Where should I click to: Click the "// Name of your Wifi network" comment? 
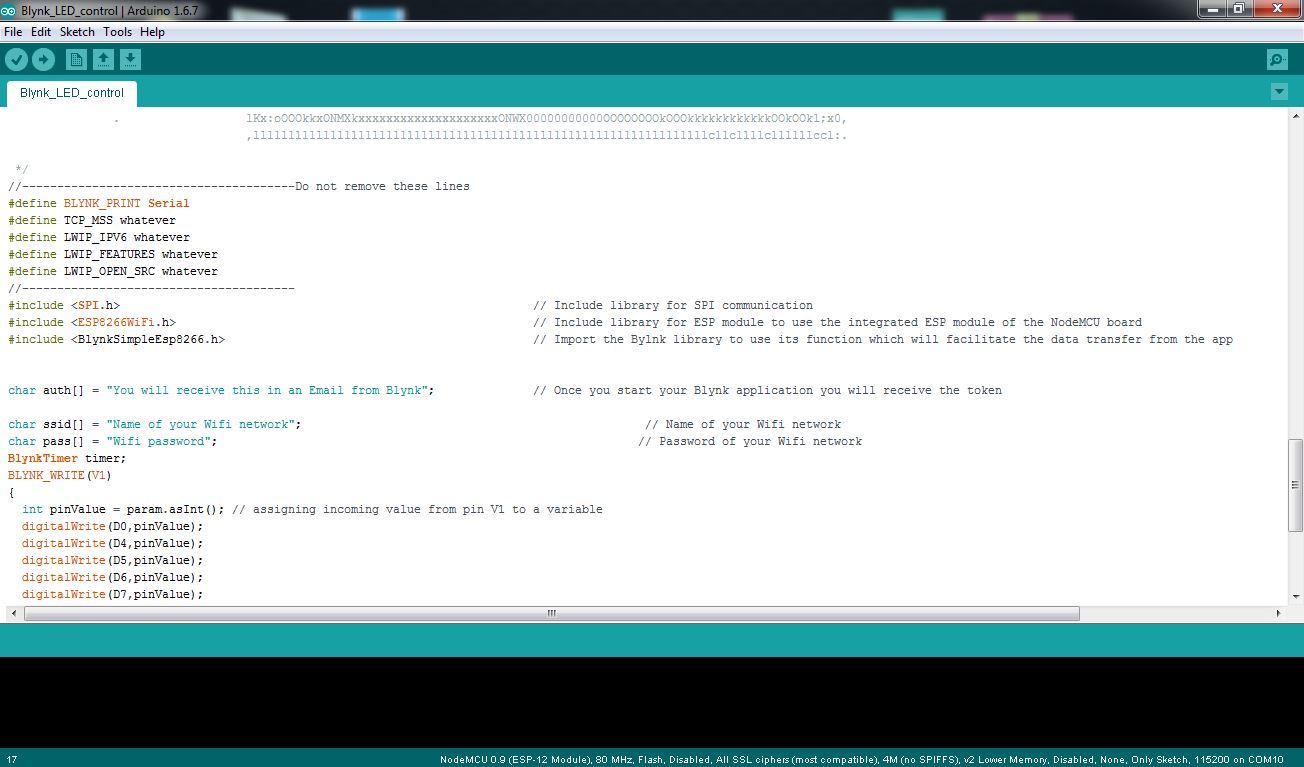[x=743, y=424]
